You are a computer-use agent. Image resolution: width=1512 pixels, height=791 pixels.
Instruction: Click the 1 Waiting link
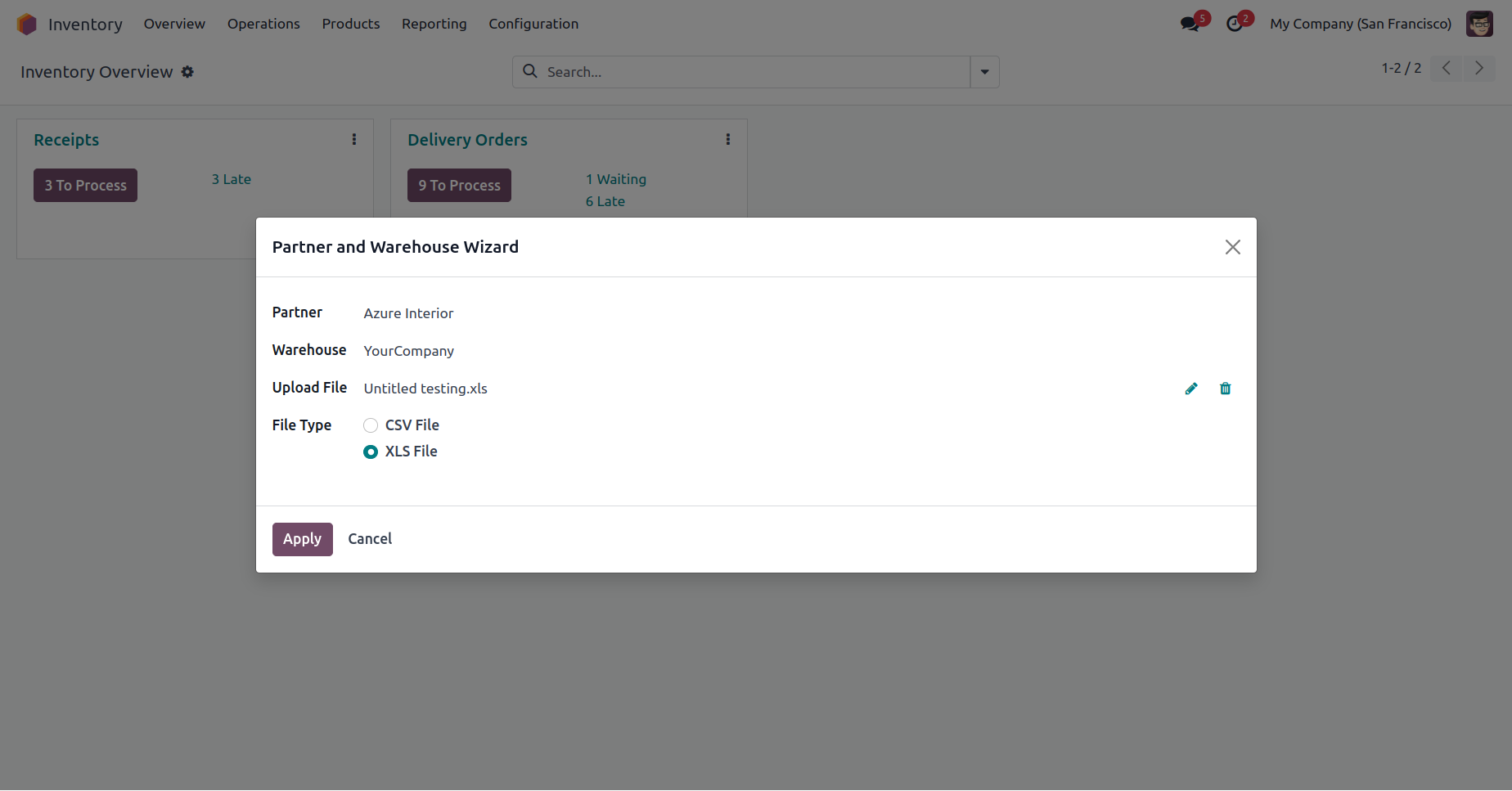coord(616,179)
